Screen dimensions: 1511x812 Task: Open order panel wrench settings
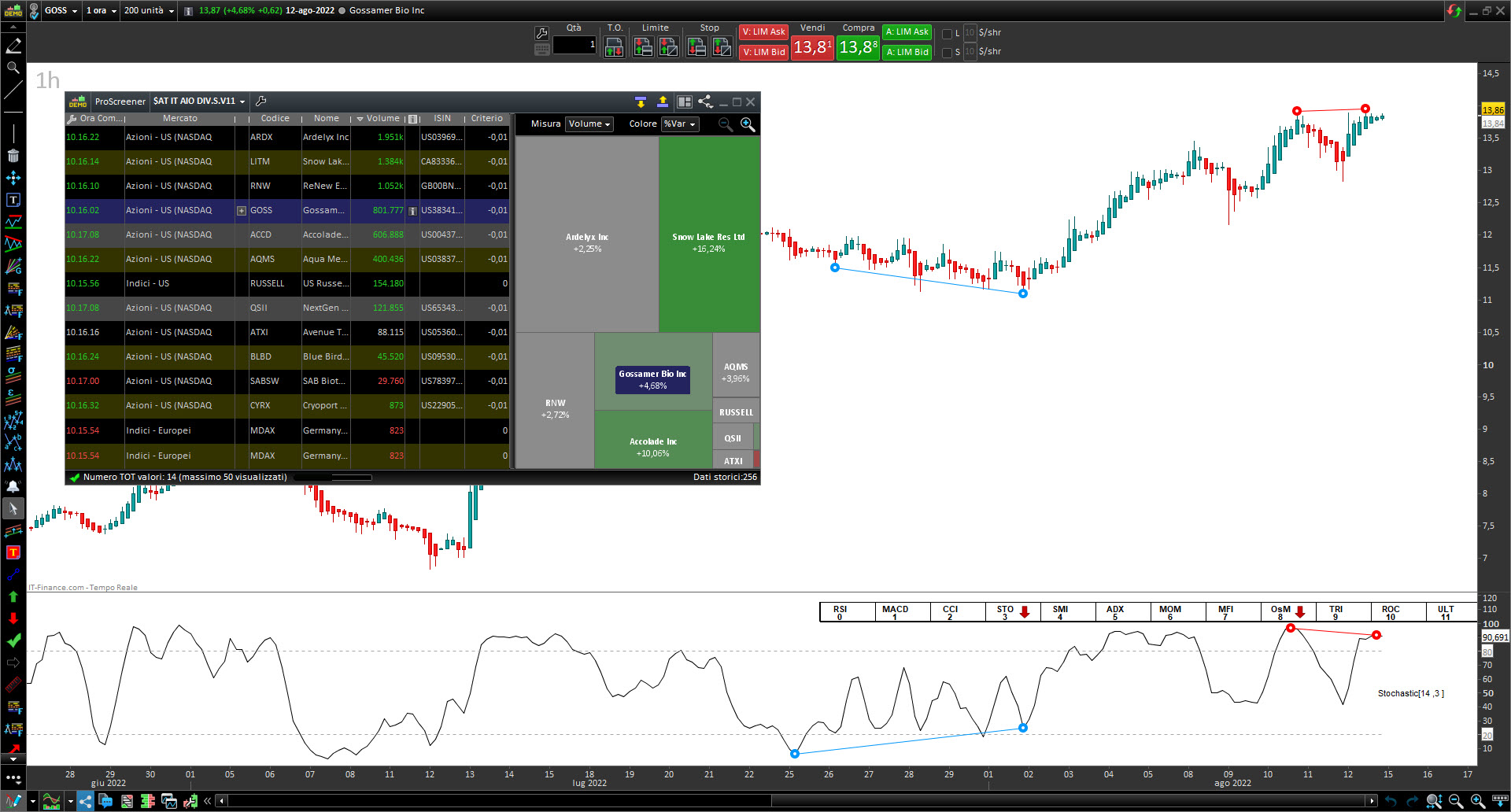coord(541,33)
